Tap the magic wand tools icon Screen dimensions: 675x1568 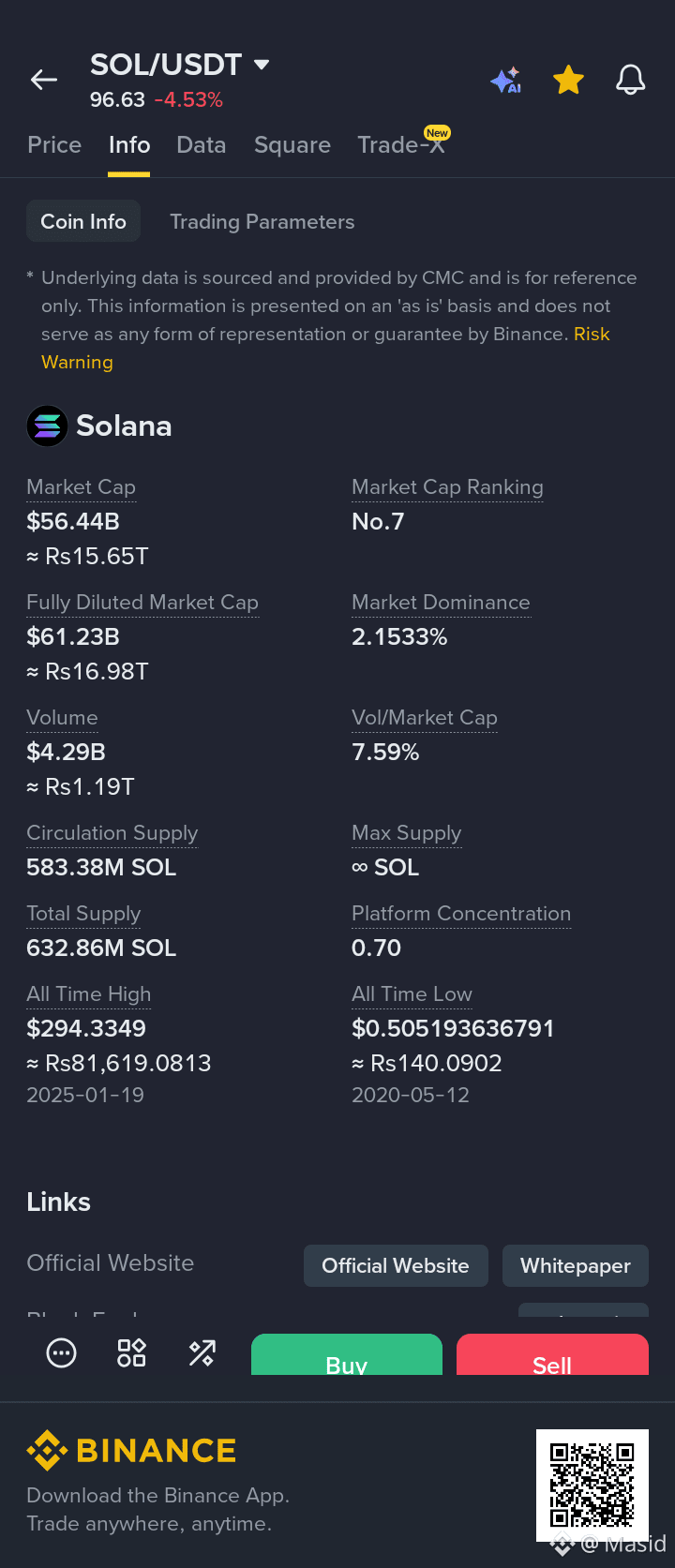pos(202,1352)
